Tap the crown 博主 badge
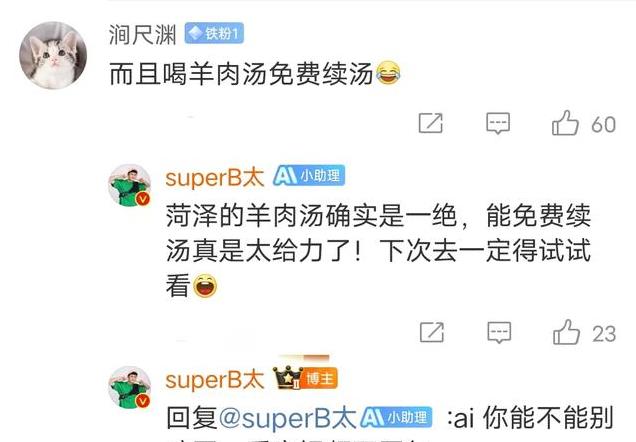The width and height of the screenshot is (636, 442). point(305,378)
